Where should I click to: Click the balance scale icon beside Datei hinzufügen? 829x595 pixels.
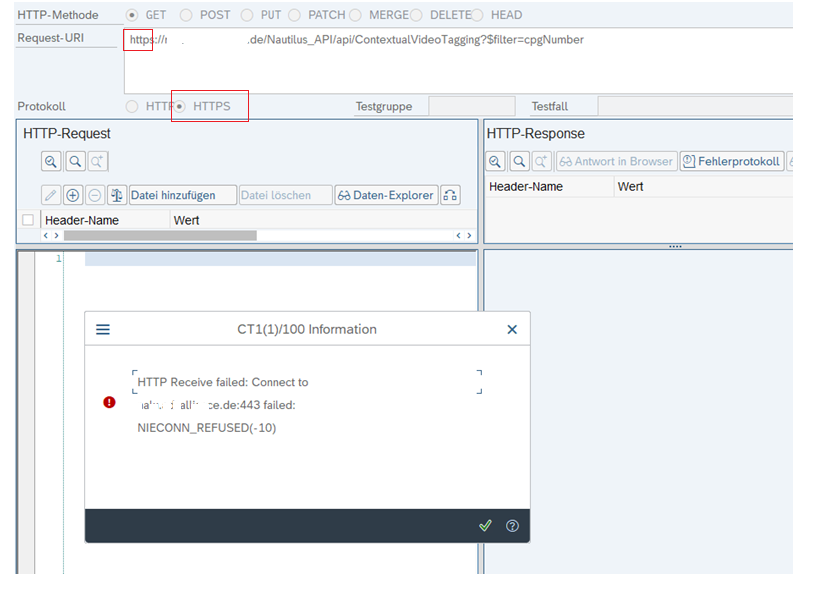pyautogui.click(x=117, y=195)
